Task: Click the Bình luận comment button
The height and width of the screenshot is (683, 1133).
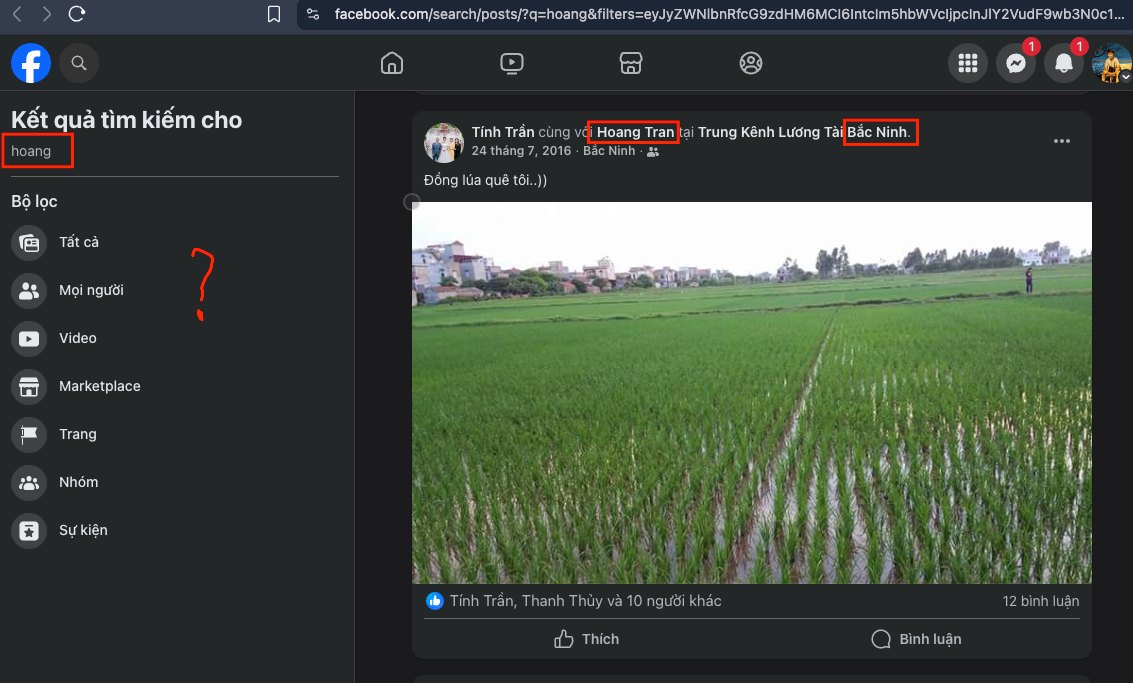Action: (916, 639)
